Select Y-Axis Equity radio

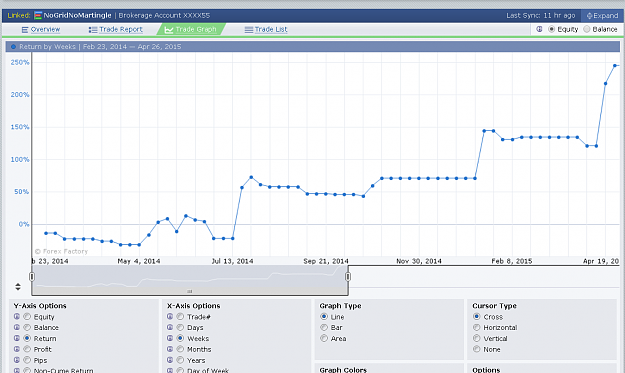click(27, 317)
